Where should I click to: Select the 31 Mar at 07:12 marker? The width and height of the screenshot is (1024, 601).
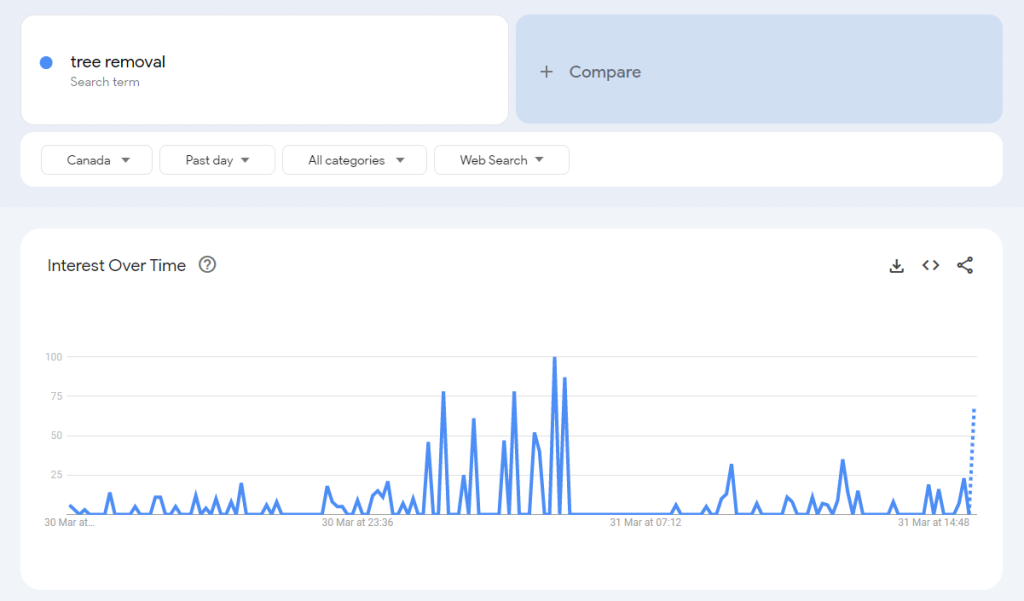coord(645,522)
